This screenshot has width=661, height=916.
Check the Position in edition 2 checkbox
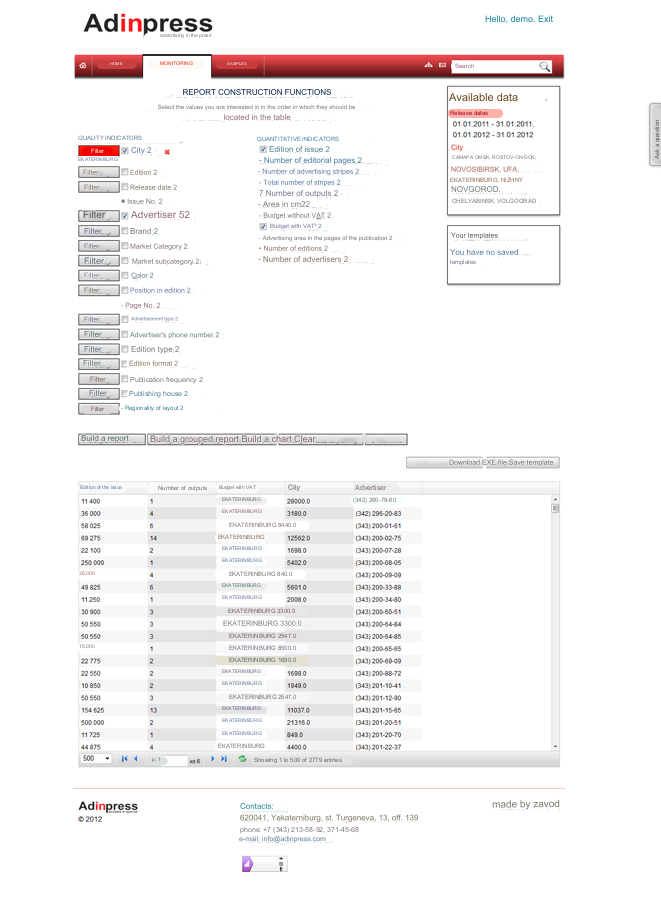125,290
